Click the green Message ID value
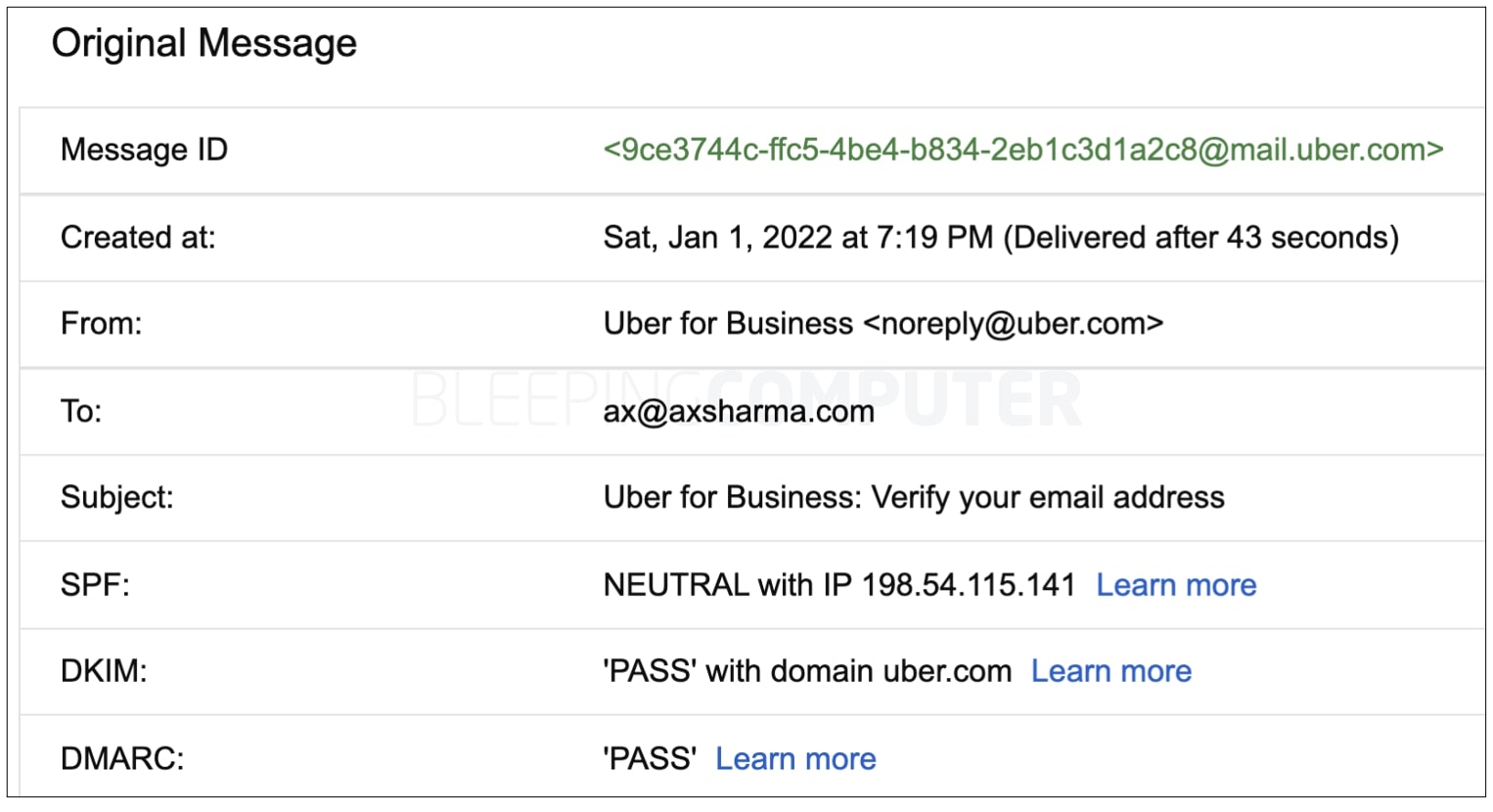Viewport: 1493px width, 812px height. click(x=1023, y=150)
